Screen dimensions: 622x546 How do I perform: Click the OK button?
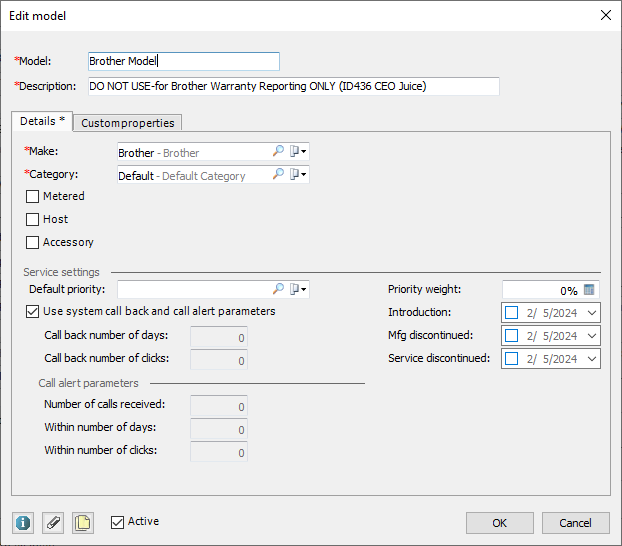(x=499, y=523)
